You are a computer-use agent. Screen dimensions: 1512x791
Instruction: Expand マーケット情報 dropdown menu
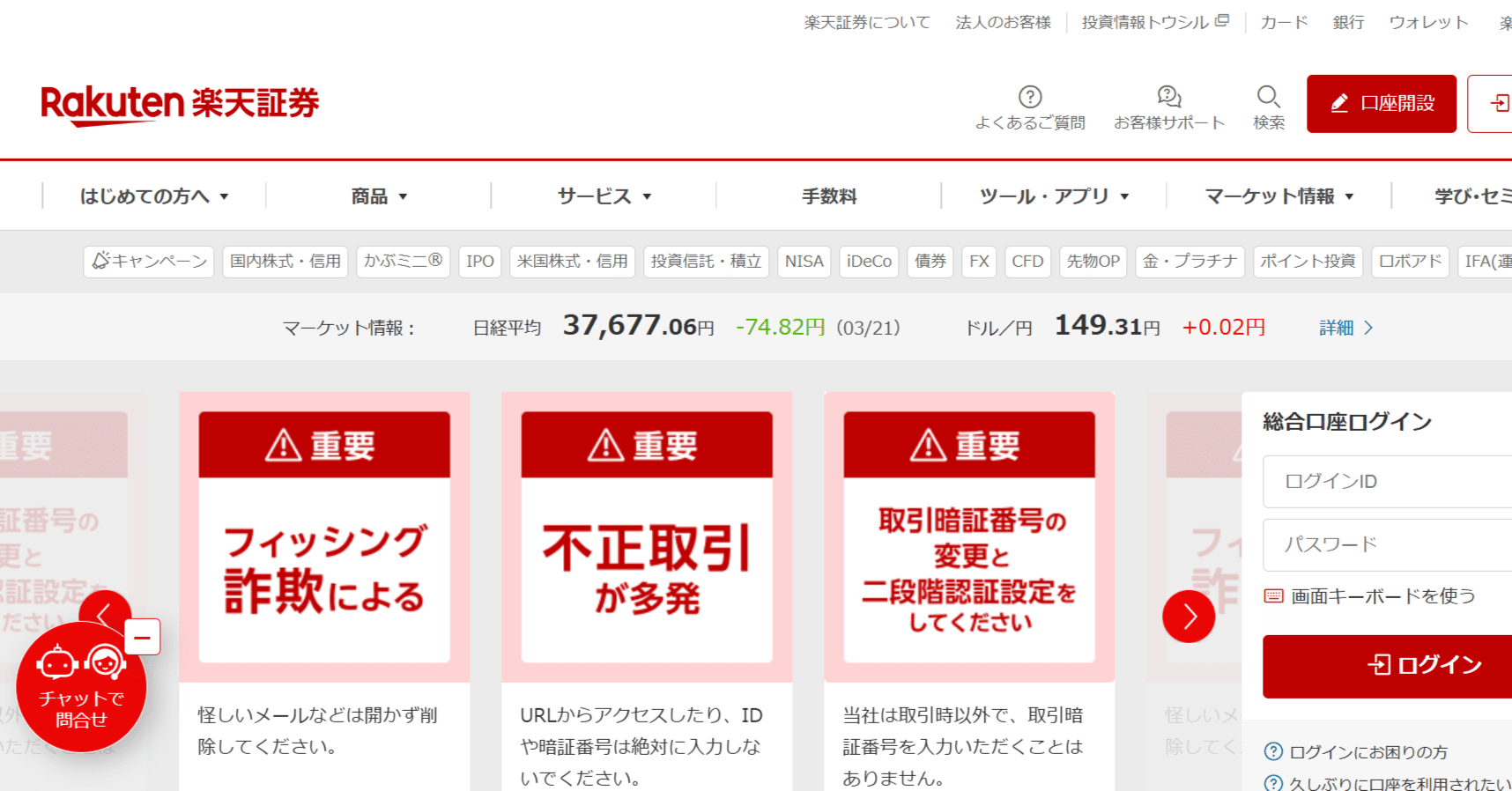click(x=1279, y=196)
